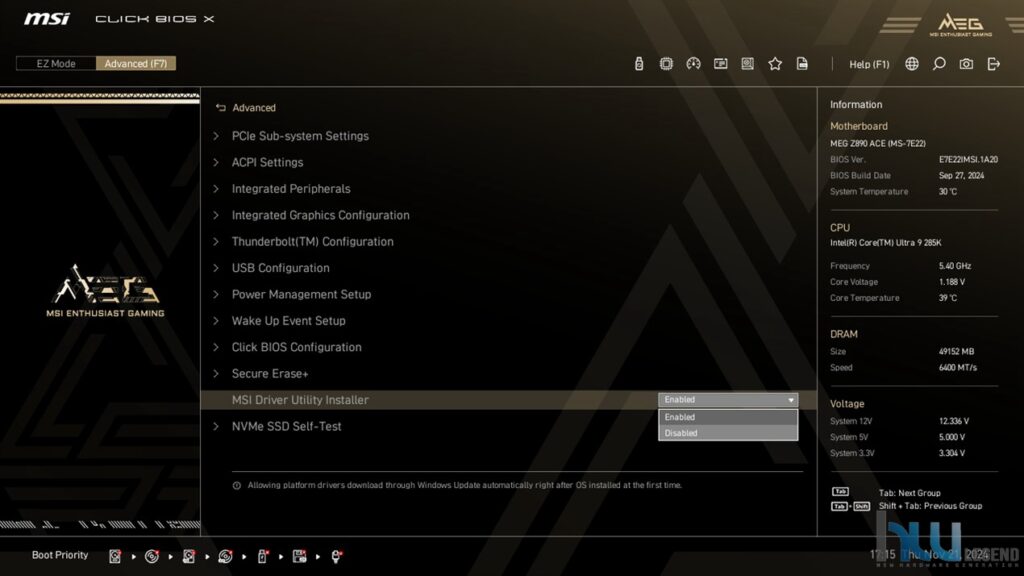Open the monitor card icon in the toolbar

pos(720,63)
